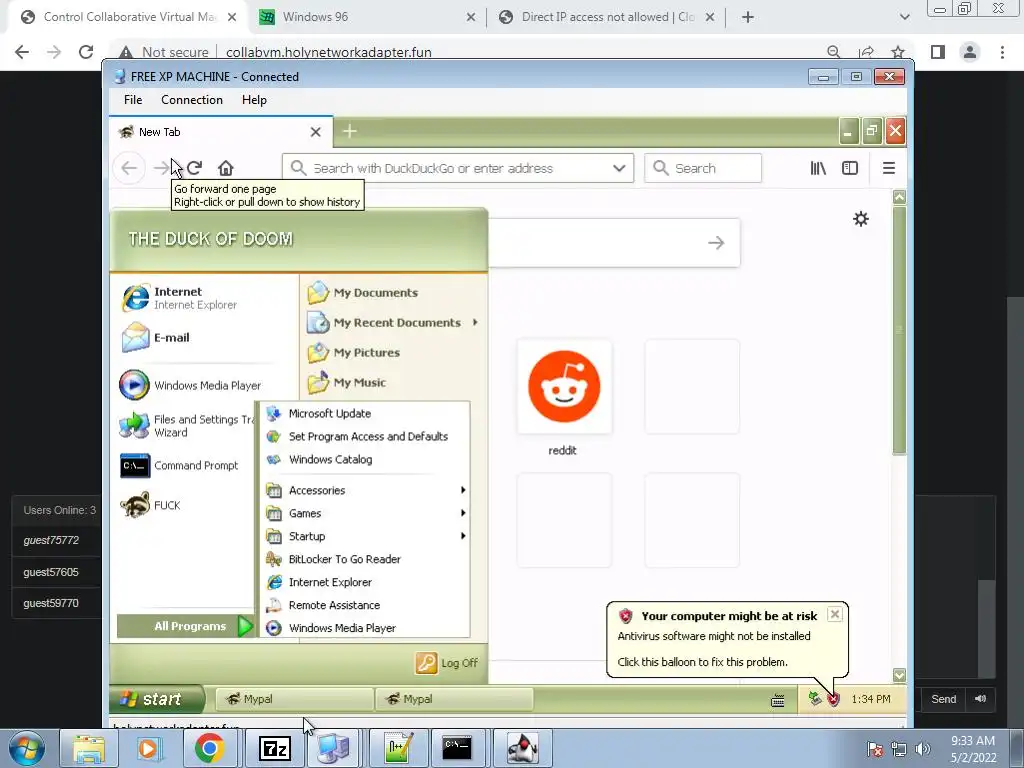Open File menu of VM window
The width and height of the screenshot is (1024, 768).
[133, 100]
